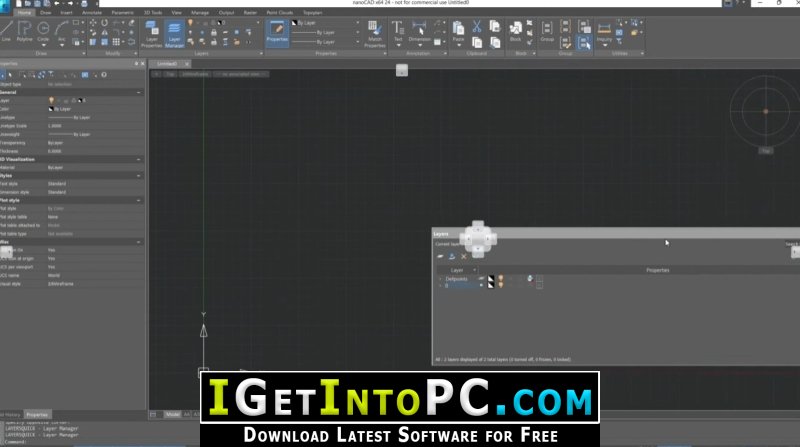The width and height of the screenshot is (800, 447).
Task: Open the Home ribbon tab
Action: 24,12
